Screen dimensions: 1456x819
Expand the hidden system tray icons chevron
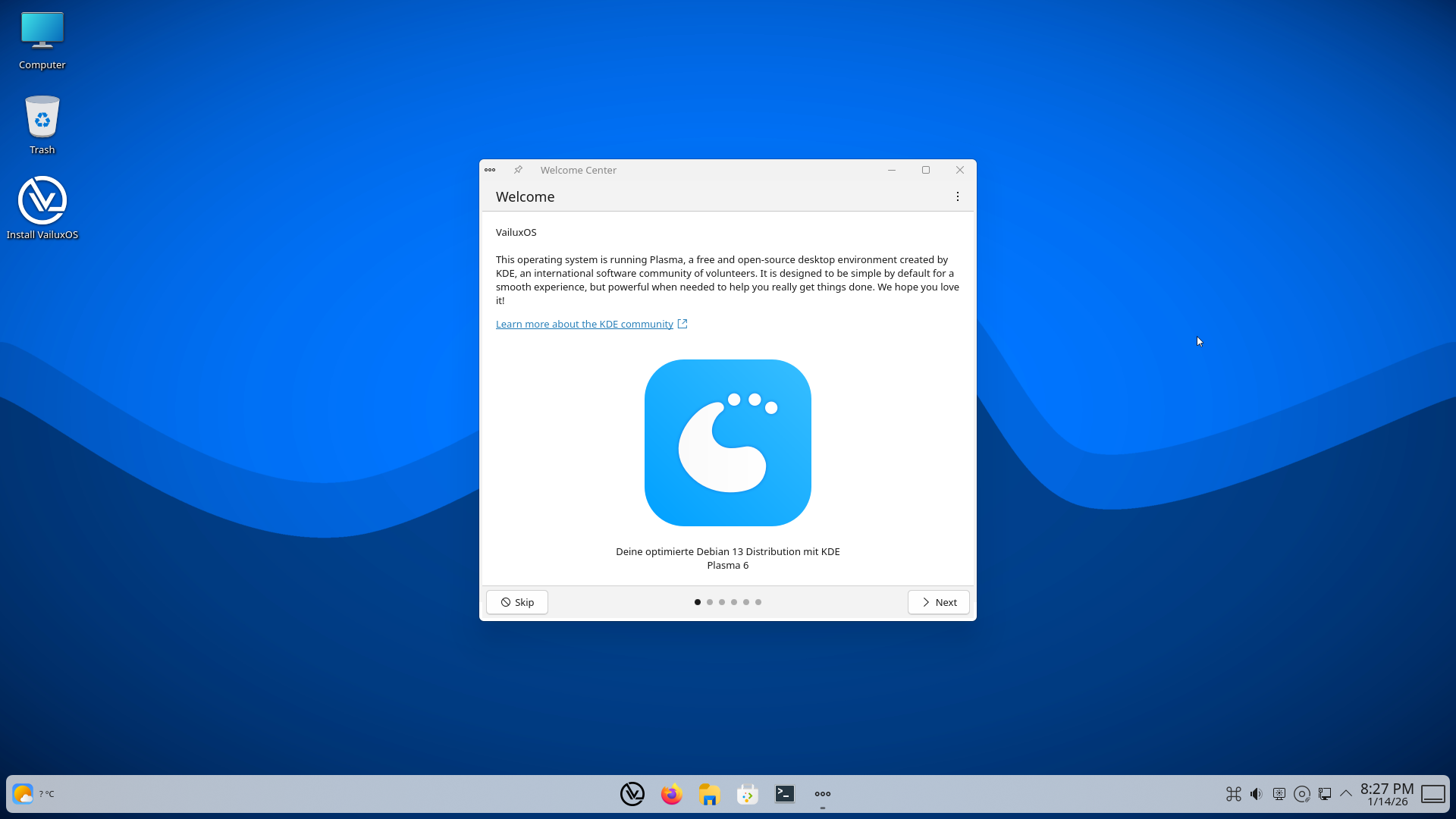tap(1347, 794)
